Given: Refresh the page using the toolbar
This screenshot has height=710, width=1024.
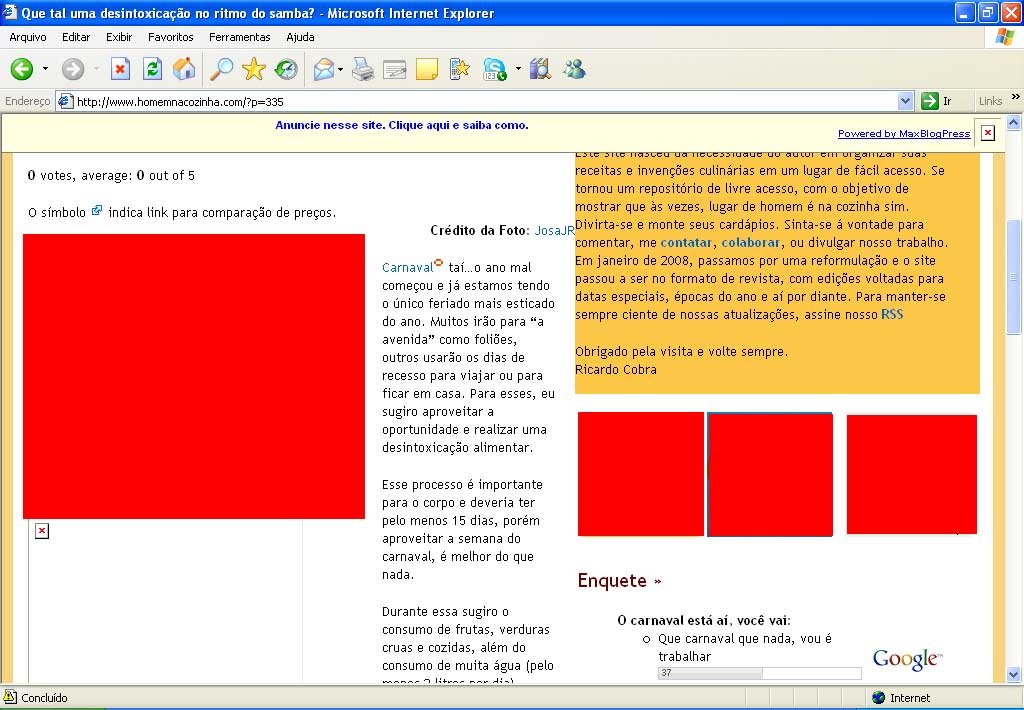Looking at the screenshot, I should tap(152, 69).
